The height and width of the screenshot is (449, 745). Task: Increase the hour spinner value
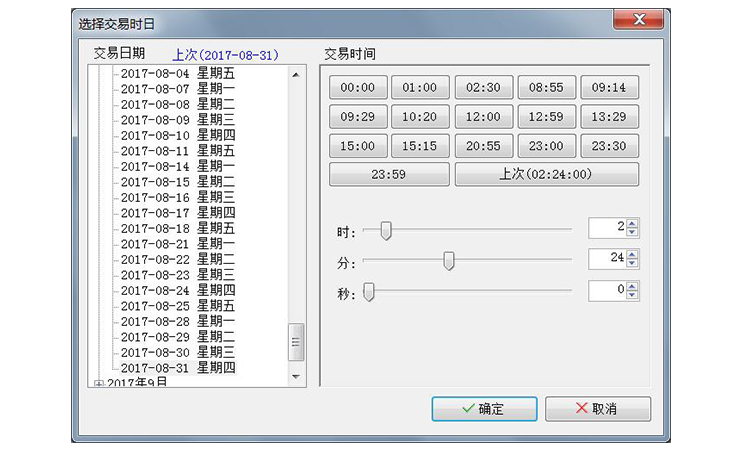pyautogui.click(x=632, y=223)
